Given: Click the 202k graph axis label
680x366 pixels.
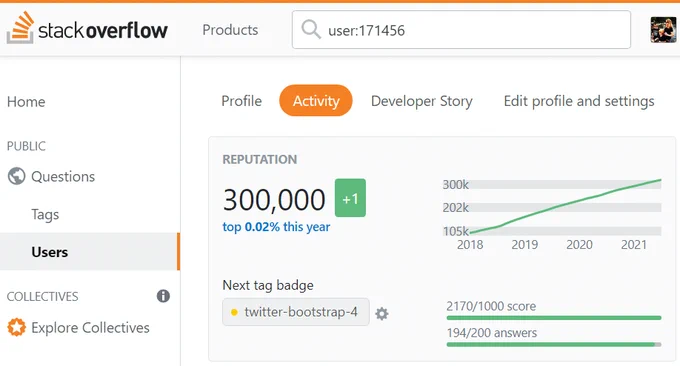Looking at the screenshot, I should pos(455,208).
